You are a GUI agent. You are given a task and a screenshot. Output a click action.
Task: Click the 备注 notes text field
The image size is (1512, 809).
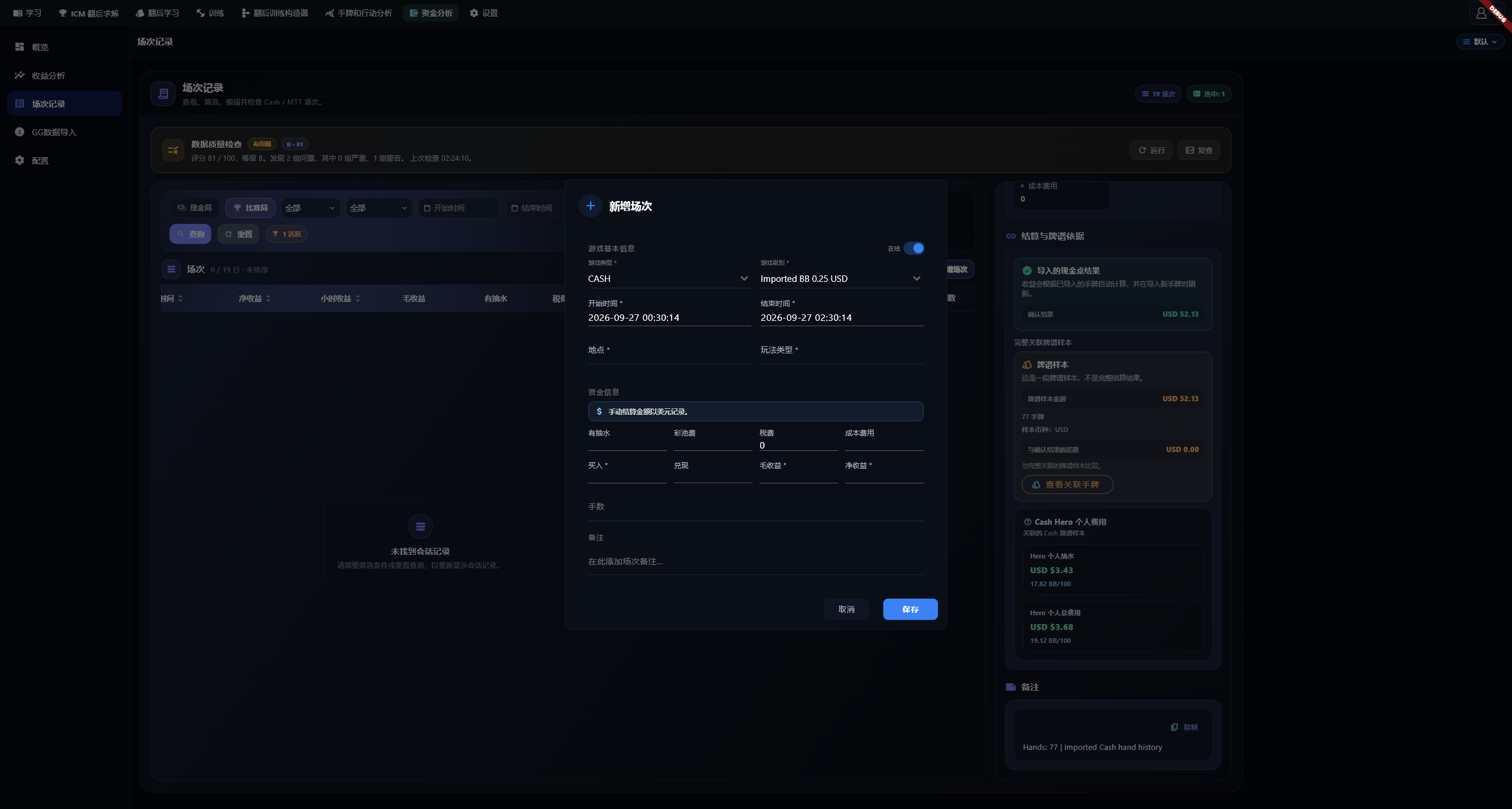coord(755,561)
